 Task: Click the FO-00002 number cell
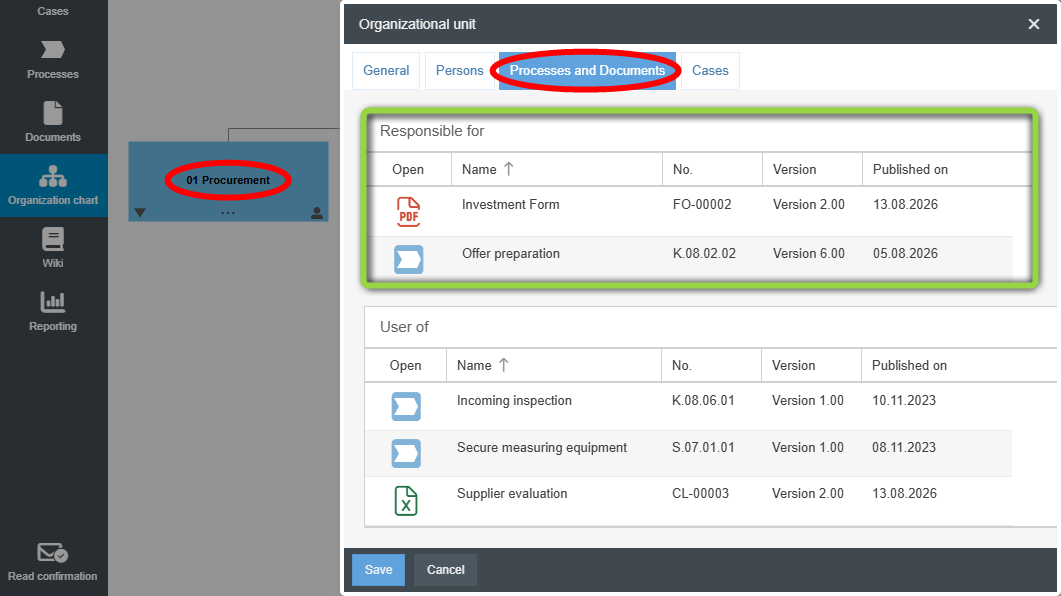pyautogui.click(x=702, y=204)
